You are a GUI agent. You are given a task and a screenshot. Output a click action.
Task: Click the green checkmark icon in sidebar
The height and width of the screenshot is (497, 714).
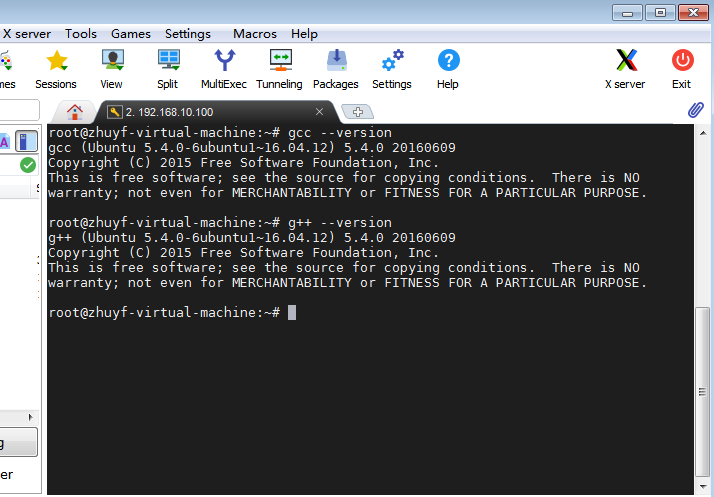(x=28, y=165)
